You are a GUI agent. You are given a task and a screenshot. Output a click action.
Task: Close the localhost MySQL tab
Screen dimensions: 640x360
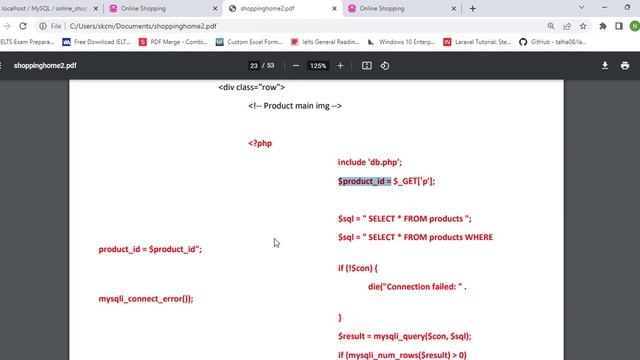[x=96, y=9]
